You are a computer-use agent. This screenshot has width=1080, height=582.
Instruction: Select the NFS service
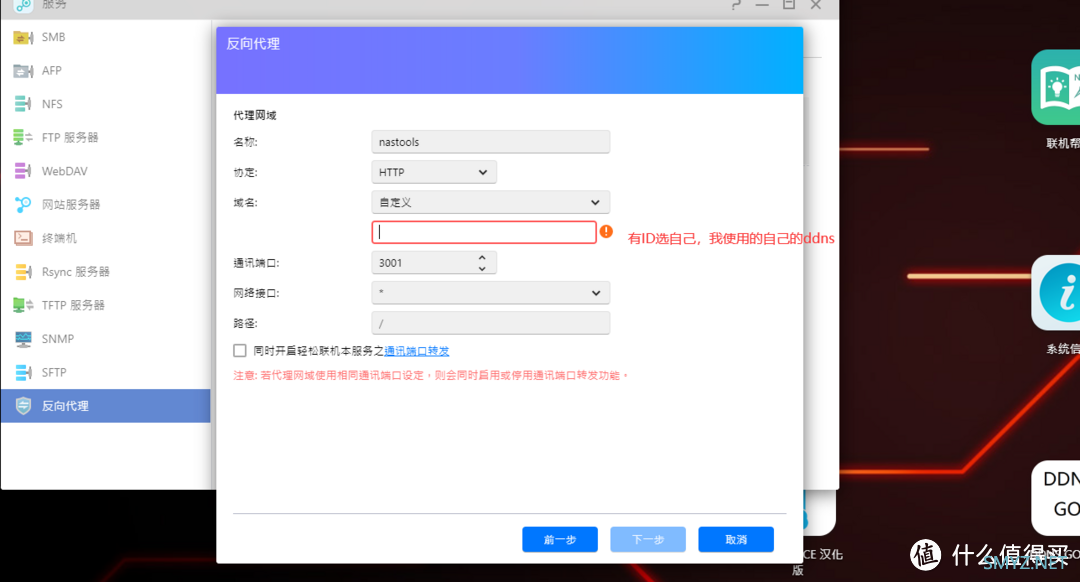(45, 103)
